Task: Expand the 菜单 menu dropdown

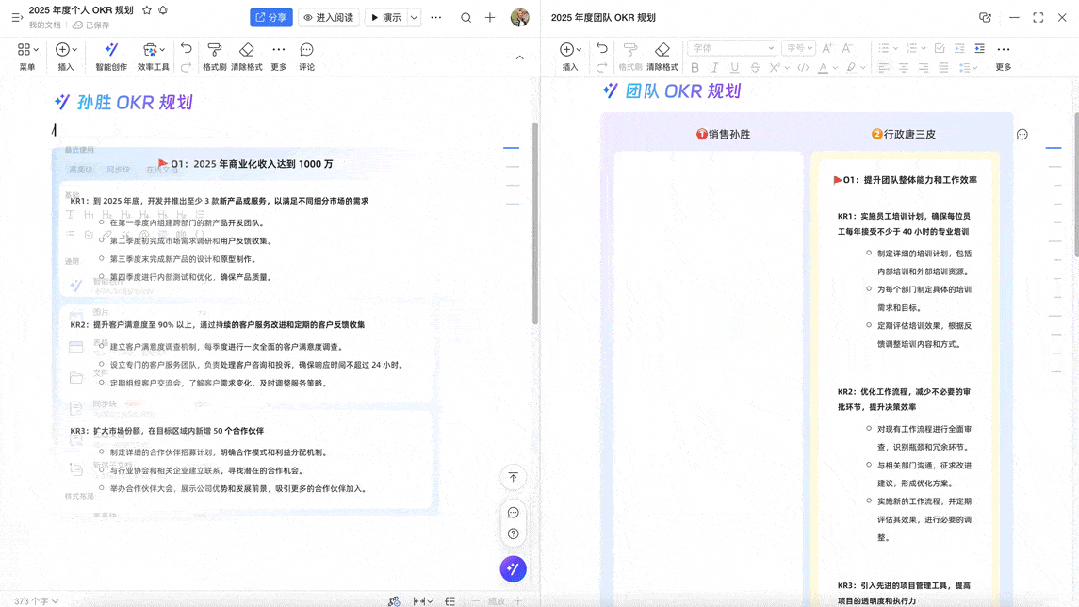Action: 27,50
